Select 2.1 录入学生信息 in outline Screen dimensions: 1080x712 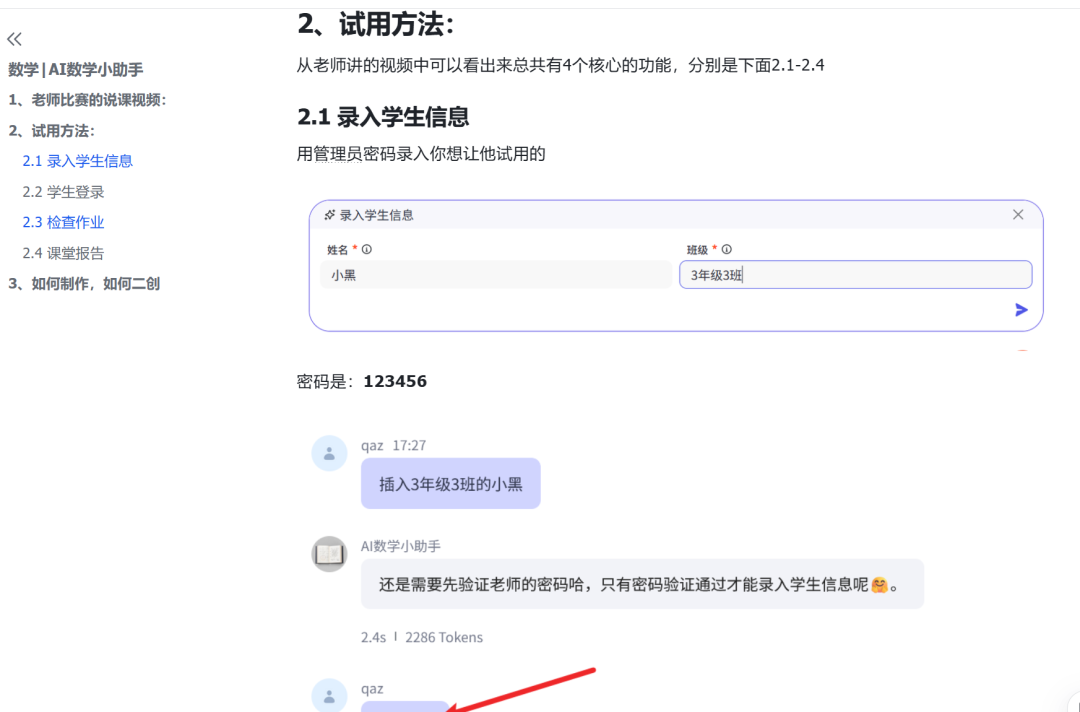pyautogui.click(x=77, y=161)
